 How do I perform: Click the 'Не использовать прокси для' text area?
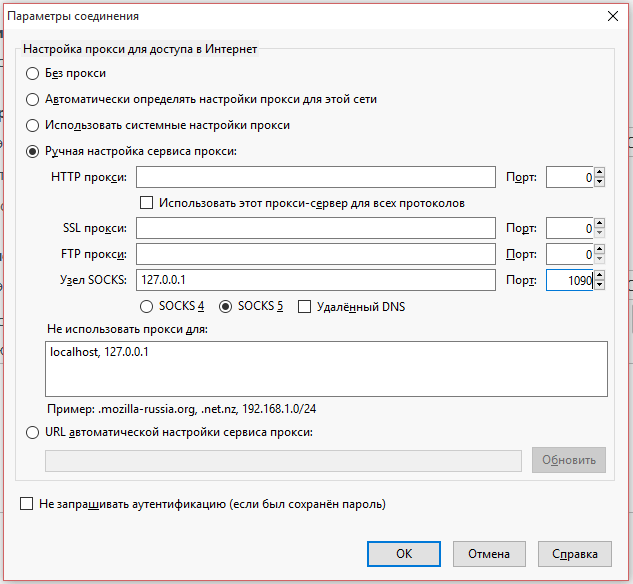pos(326,369)
